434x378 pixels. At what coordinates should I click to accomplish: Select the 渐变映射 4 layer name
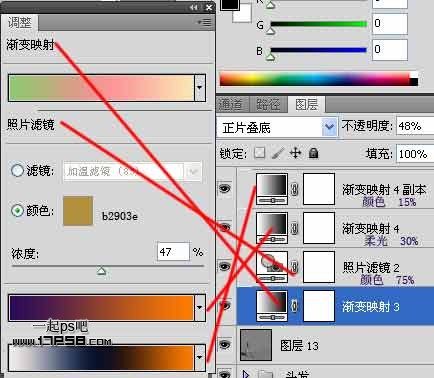(x=371, y=229)
